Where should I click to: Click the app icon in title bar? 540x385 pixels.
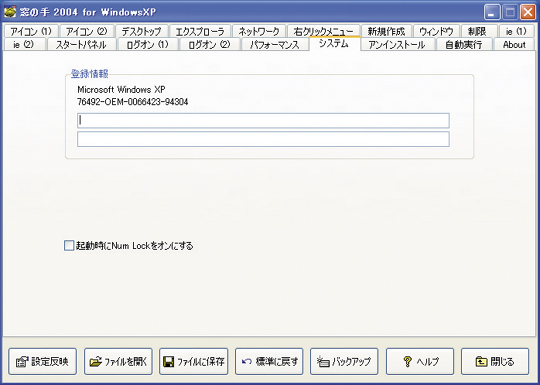pyautogui.click(x=10, y=12)
